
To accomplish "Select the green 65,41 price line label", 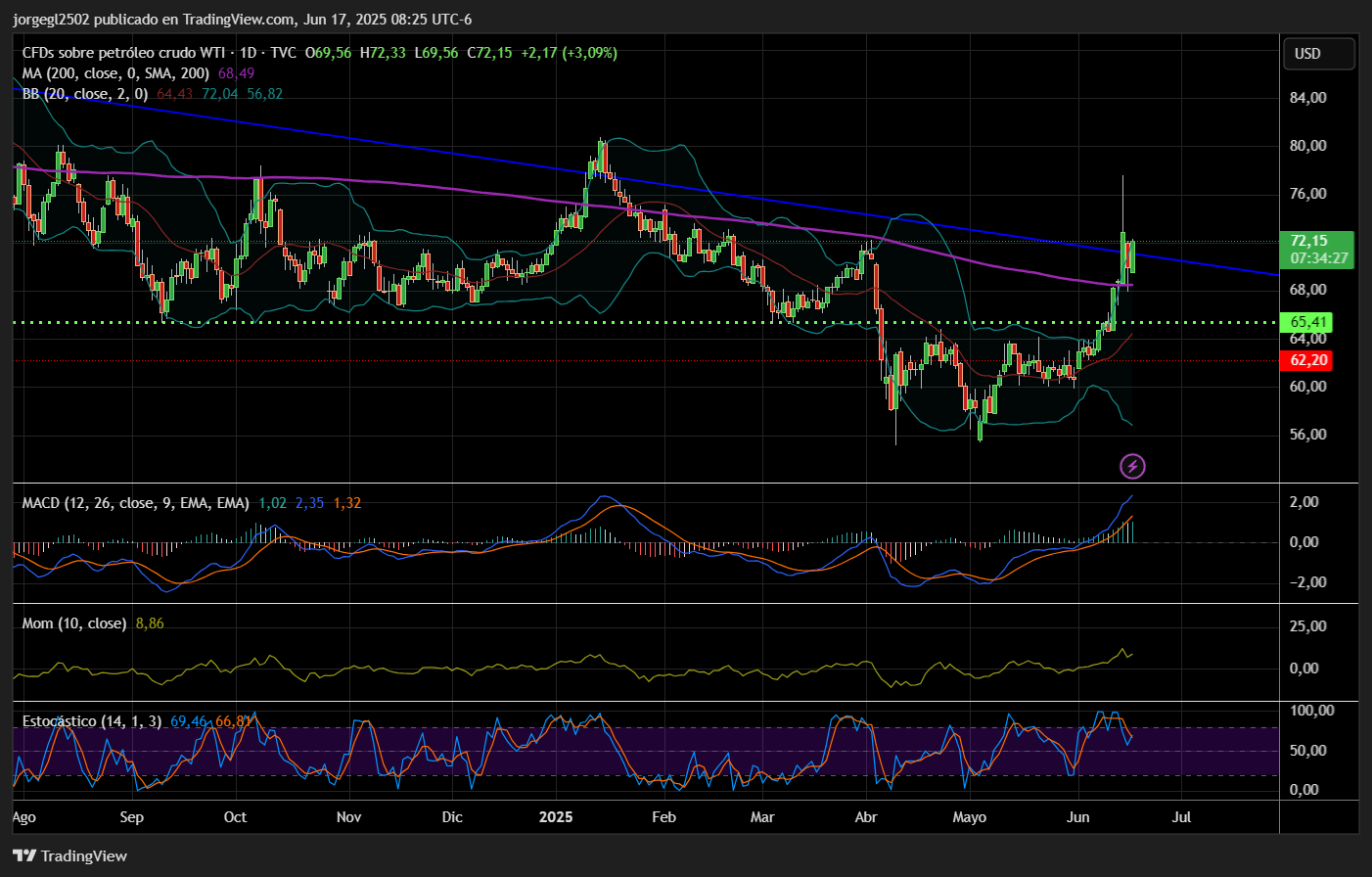I will (1308, 322).
